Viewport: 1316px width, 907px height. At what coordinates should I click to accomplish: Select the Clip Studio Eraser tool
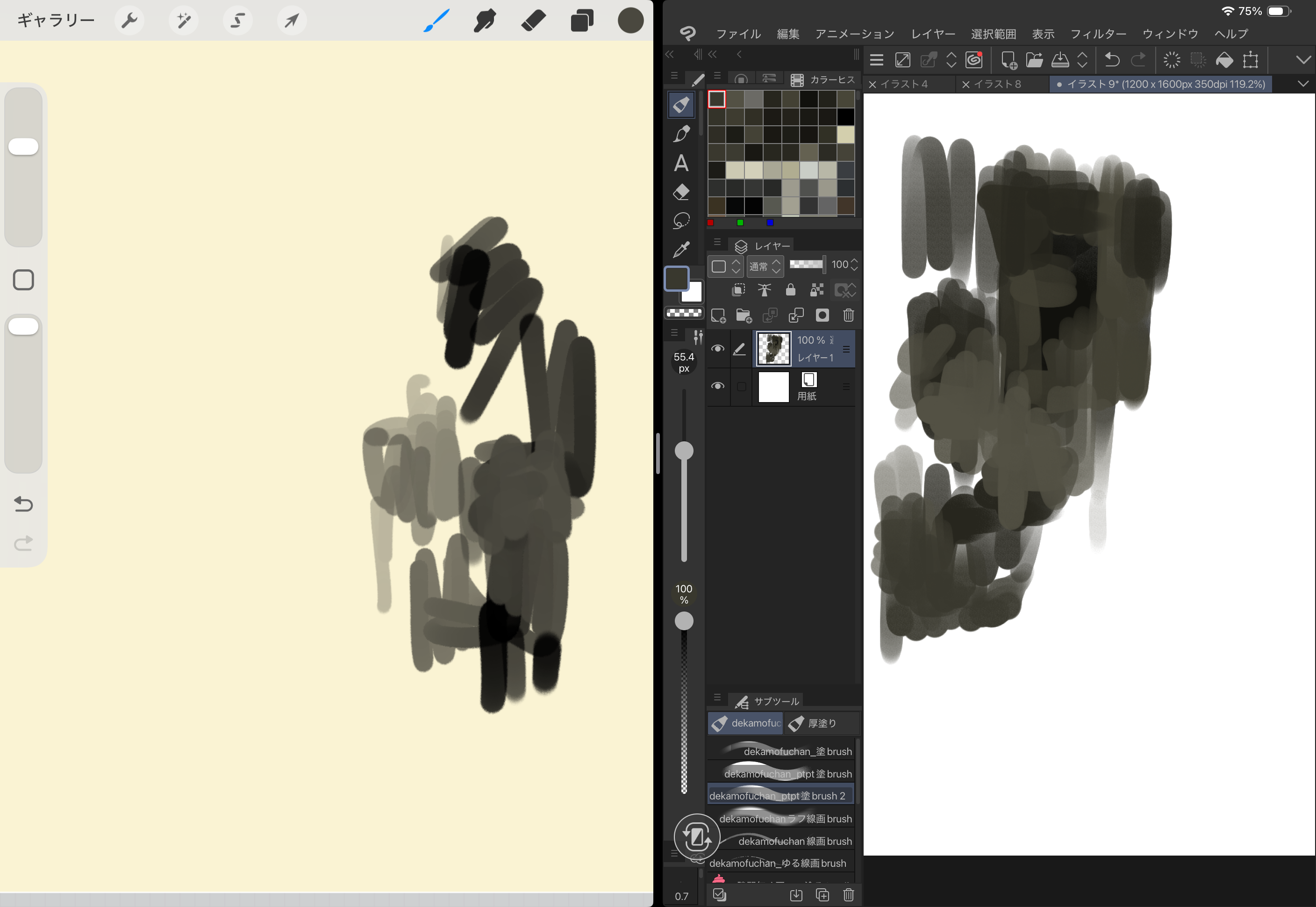(x=681, y=192)
